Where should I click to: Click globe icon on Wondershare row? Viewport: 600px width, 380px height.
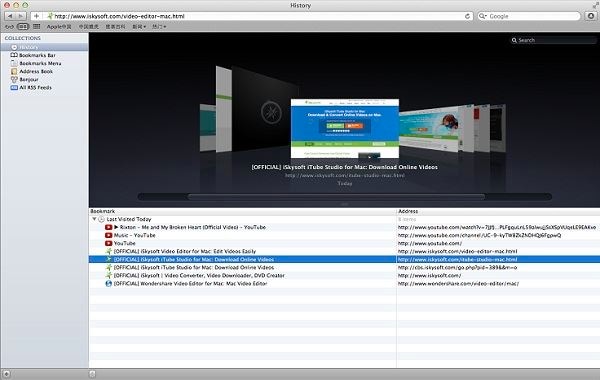pyautogui.click(x=109, y=284)
